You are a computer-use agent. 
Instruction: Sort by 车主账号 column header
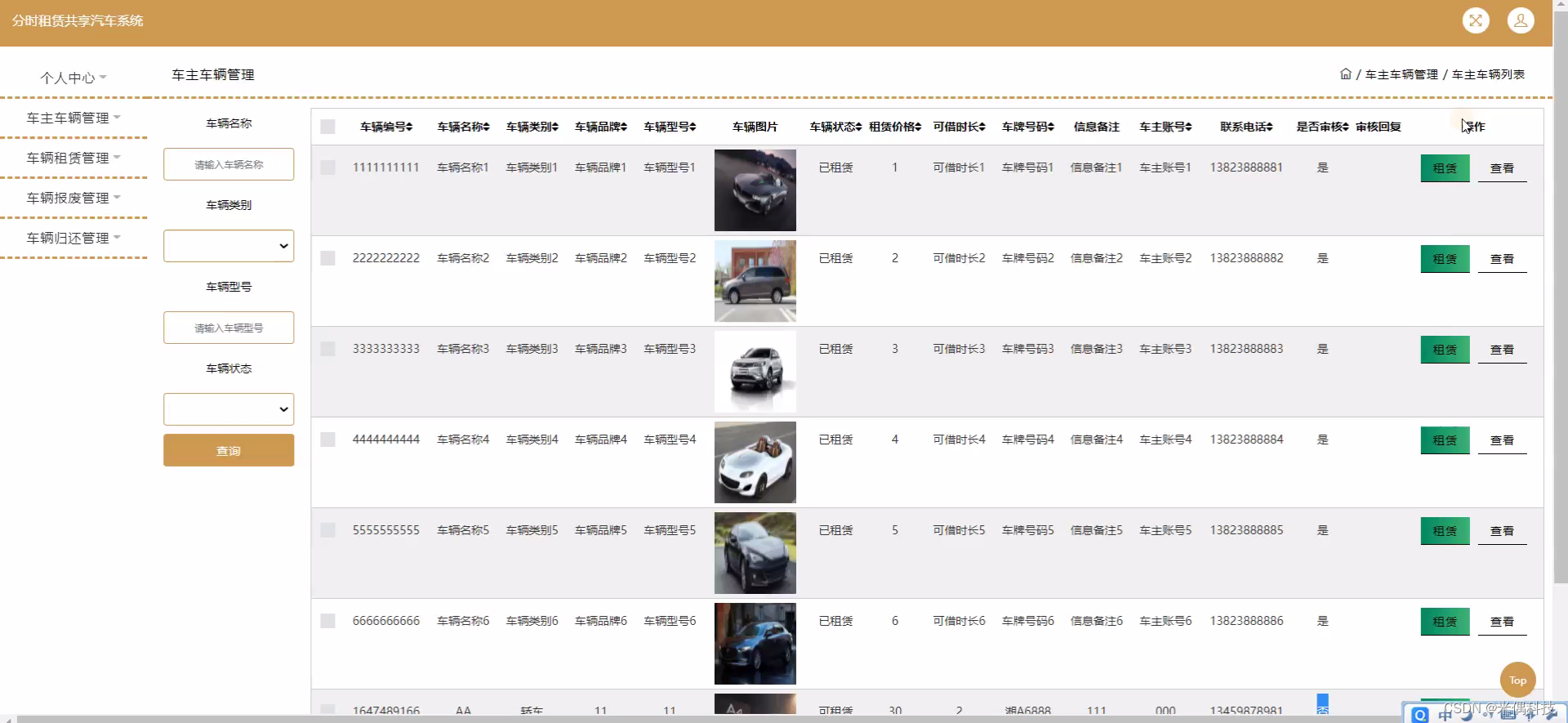click(1165, 127)
